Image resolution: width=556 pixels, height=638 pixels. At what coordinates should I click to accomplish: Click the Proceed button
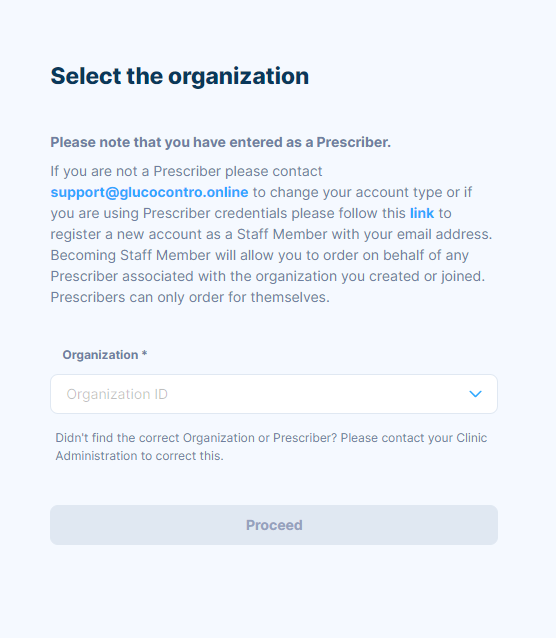[274, 525]
